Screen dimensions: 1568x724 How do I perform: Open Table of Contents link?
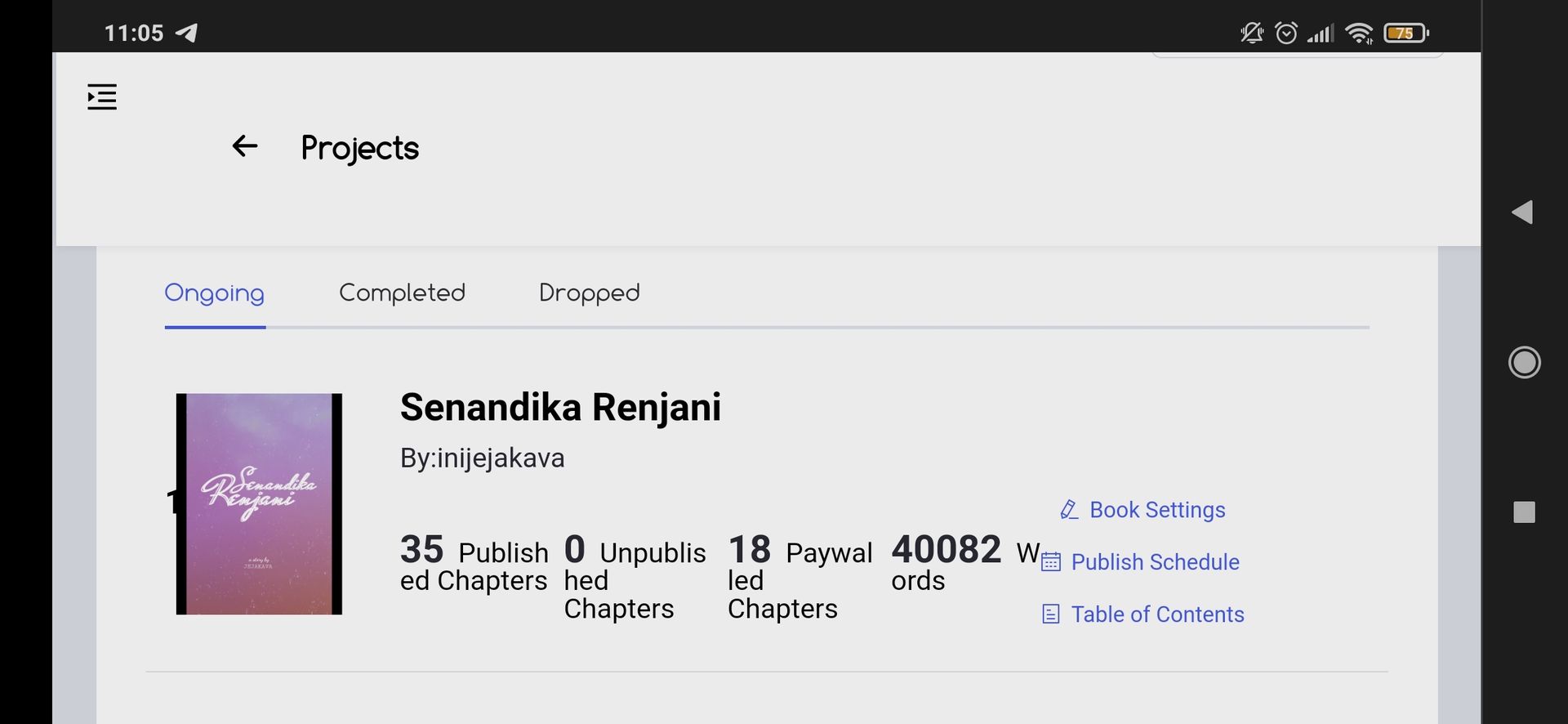coord(1157,615)
